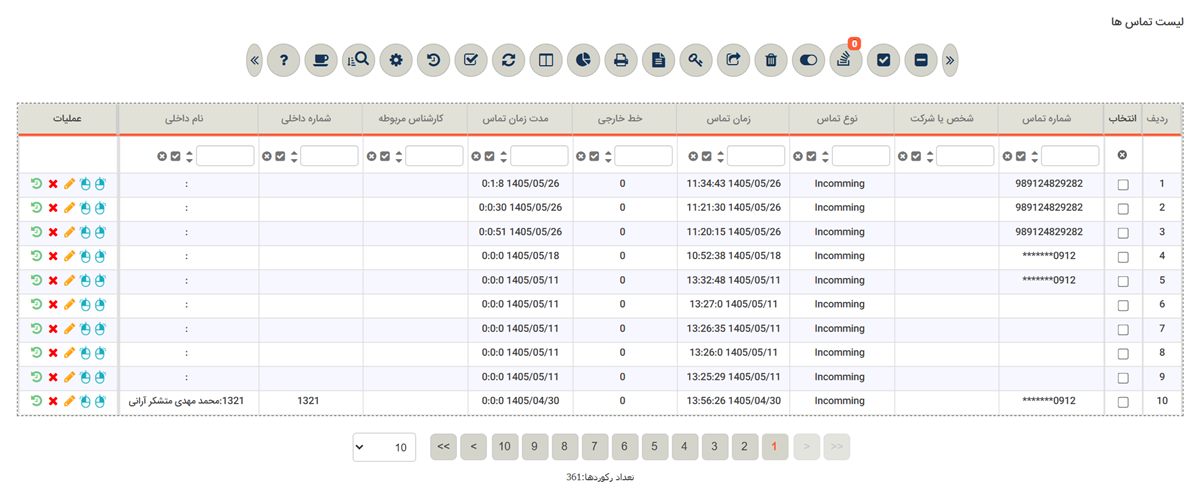Click the left double-chevron toolbar arrow
The image size is (1200, 500).
pos(255,60)
